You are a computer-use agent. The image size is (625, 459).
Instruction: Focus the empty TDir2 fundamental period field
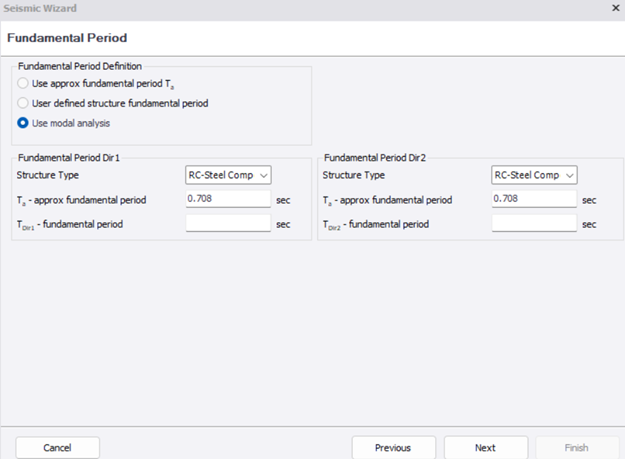pos(534,224)
